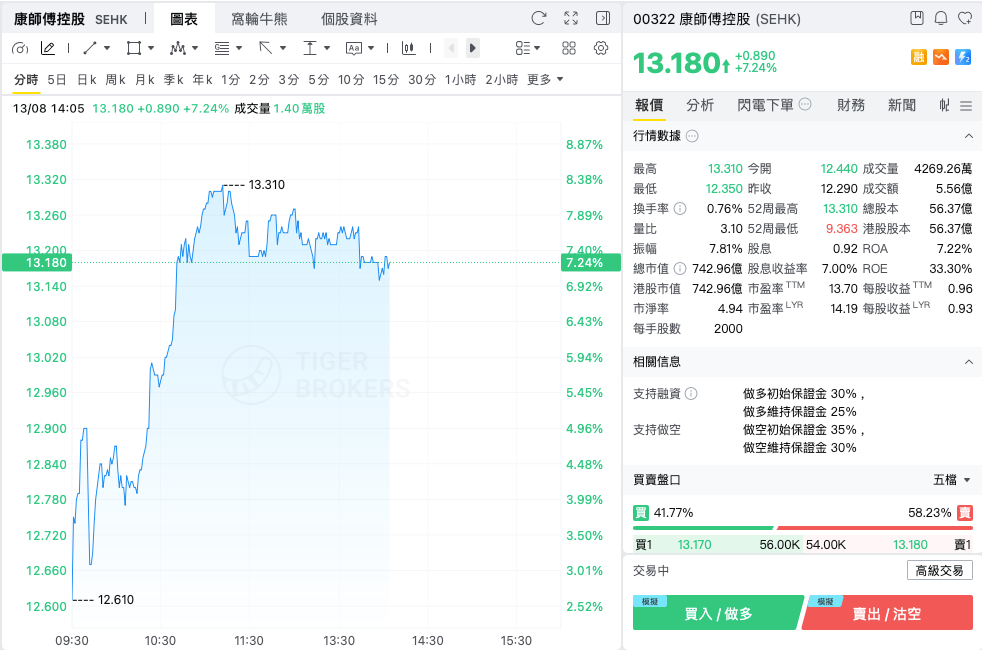Viewport: 982px width, 650px height.
Task: Click the info icon beside 支持融資
Action: (x=691, y=393)
